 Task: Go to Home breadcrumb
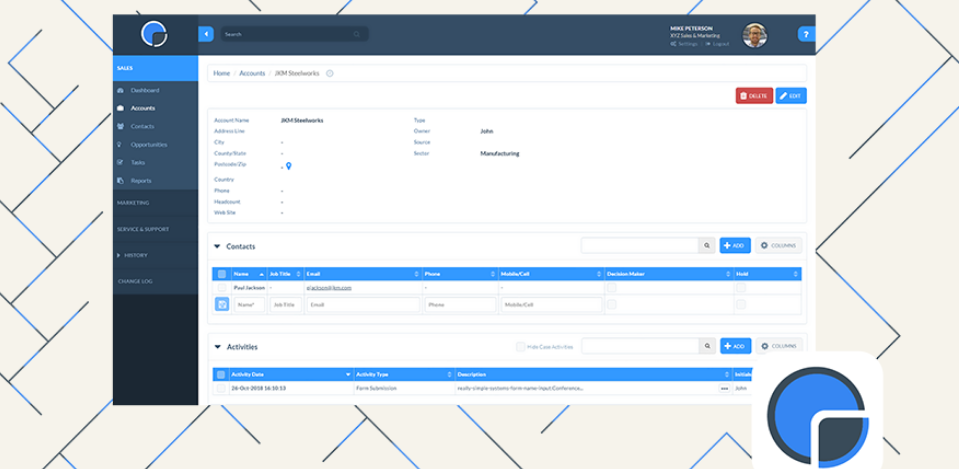pos(221,73)
